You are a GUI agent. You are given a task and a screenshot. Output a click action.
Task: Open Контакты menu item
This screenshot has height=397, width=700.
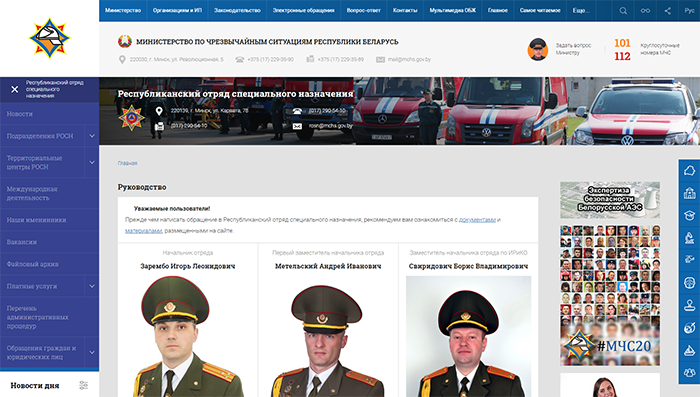(x=405, y=10)
